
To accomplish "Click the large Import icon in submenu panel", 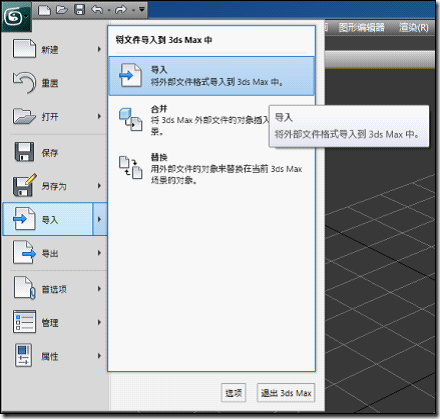I will [131, 75].
